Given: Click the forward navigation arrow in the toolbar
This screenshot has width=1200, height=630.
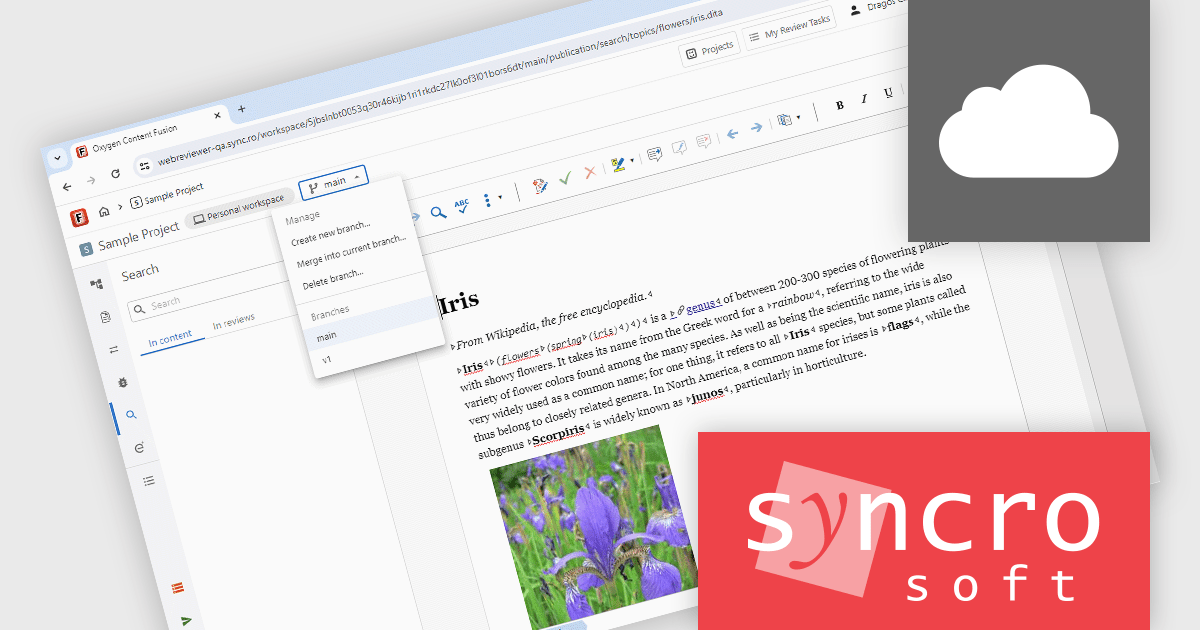Looking at the screenshot, I should click(x=756, y=127).
